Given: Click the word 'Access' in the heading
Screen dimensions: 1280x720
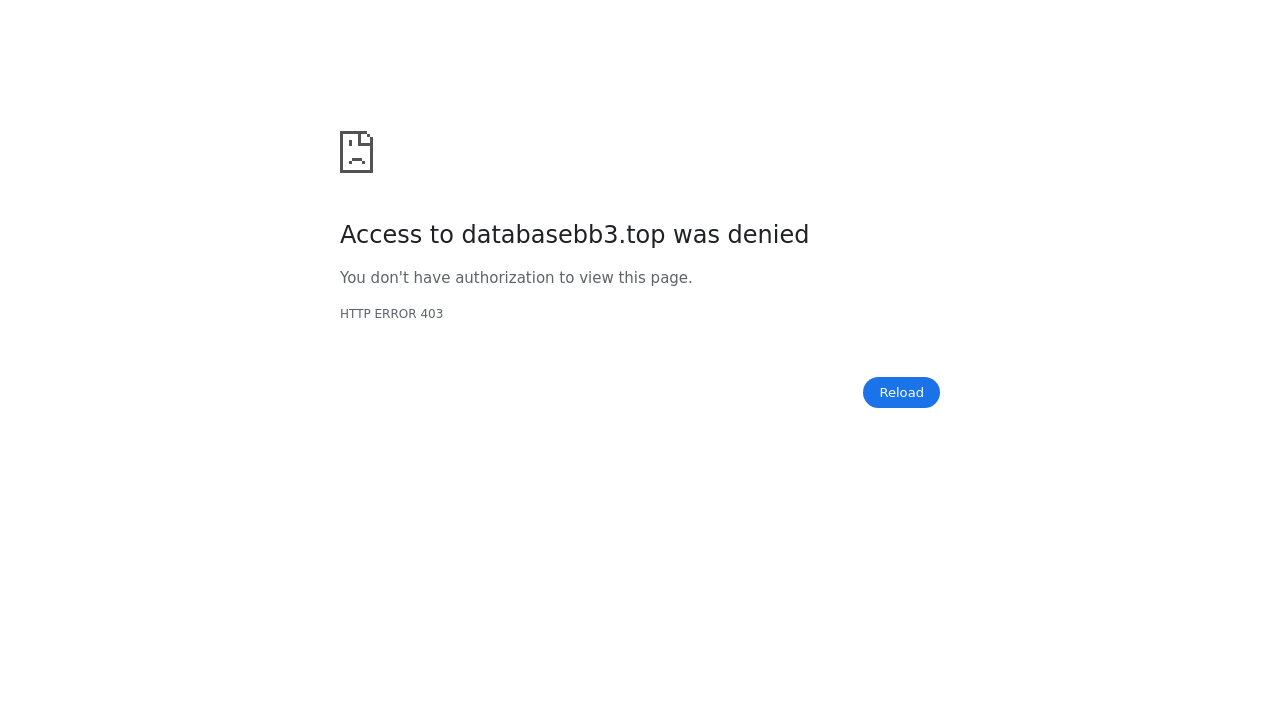Looking at the screenshot, I should (x=382, y=235).
